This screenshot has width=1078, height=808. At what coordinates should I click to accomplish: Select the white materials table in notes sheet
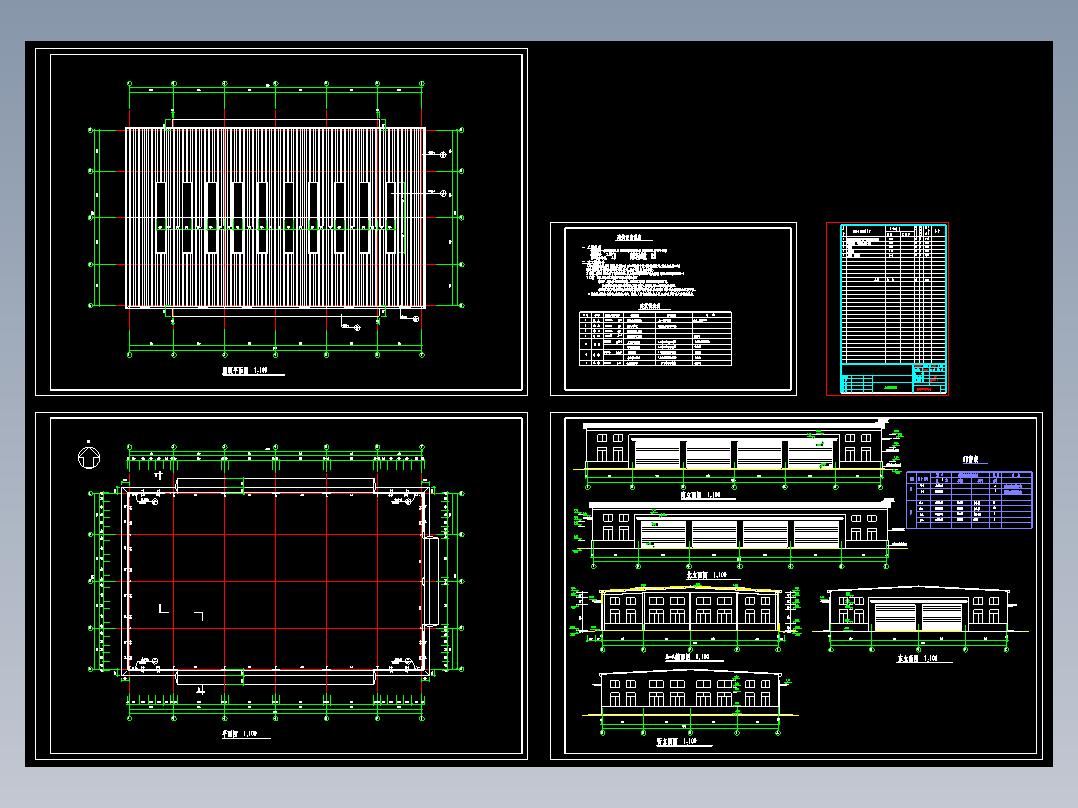655,339
